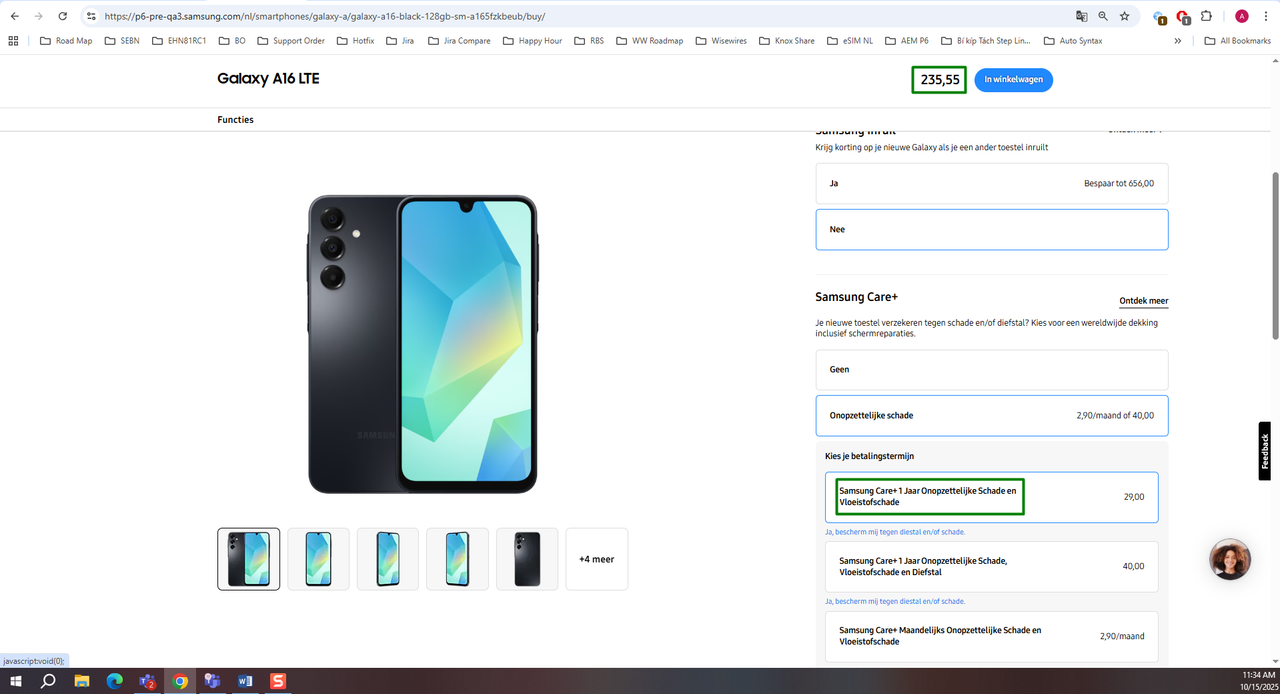1280x694 pixels.
Task: Open the Extensions puzzle icon
Action: click(x=1206, y=16)
